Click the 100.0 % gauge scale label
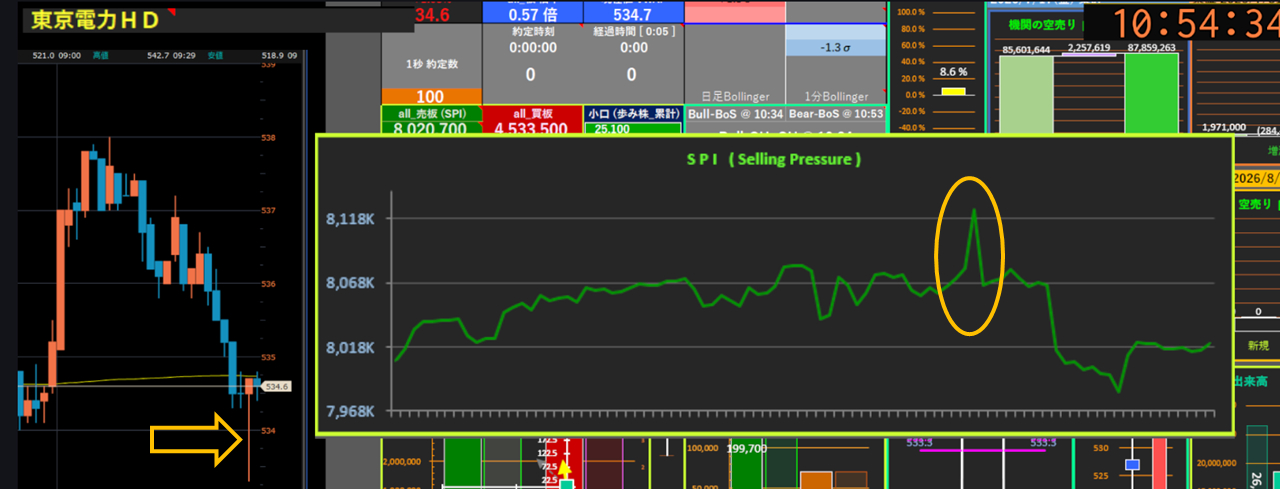This screenshot has width=1280, height=489. click(911, 13)
